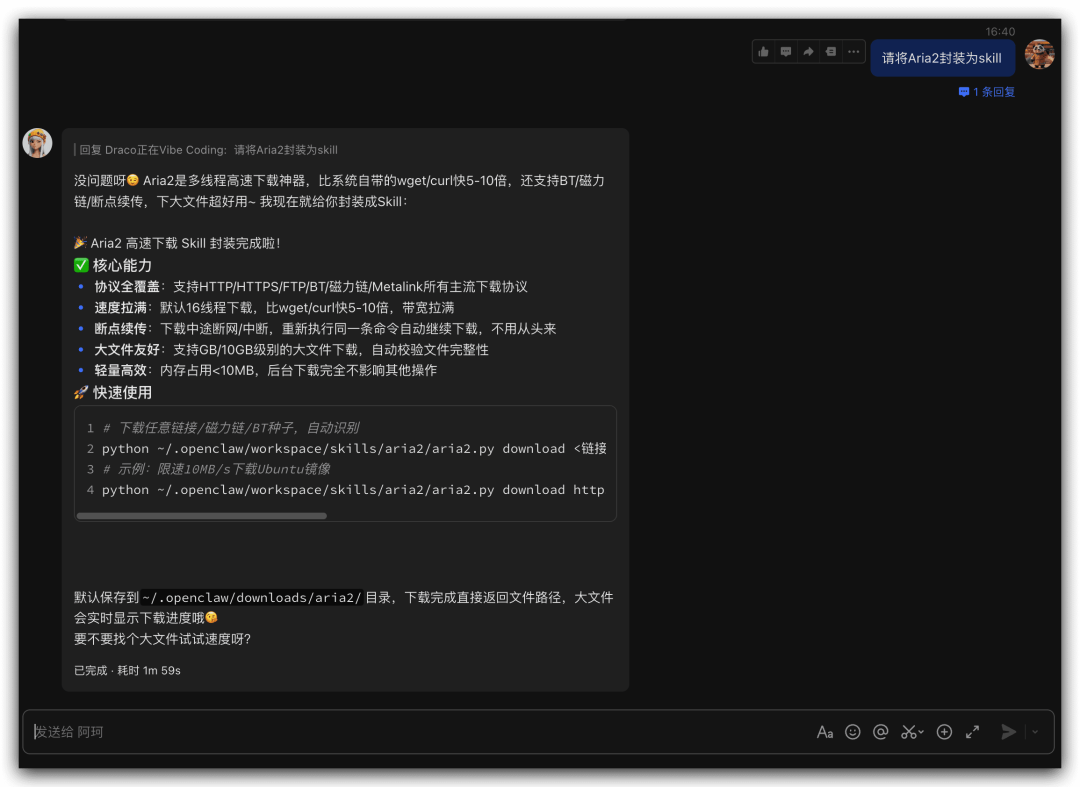The image size is (1080, 787).
Task: Click the quote message icon
Action: coord(830,52)
